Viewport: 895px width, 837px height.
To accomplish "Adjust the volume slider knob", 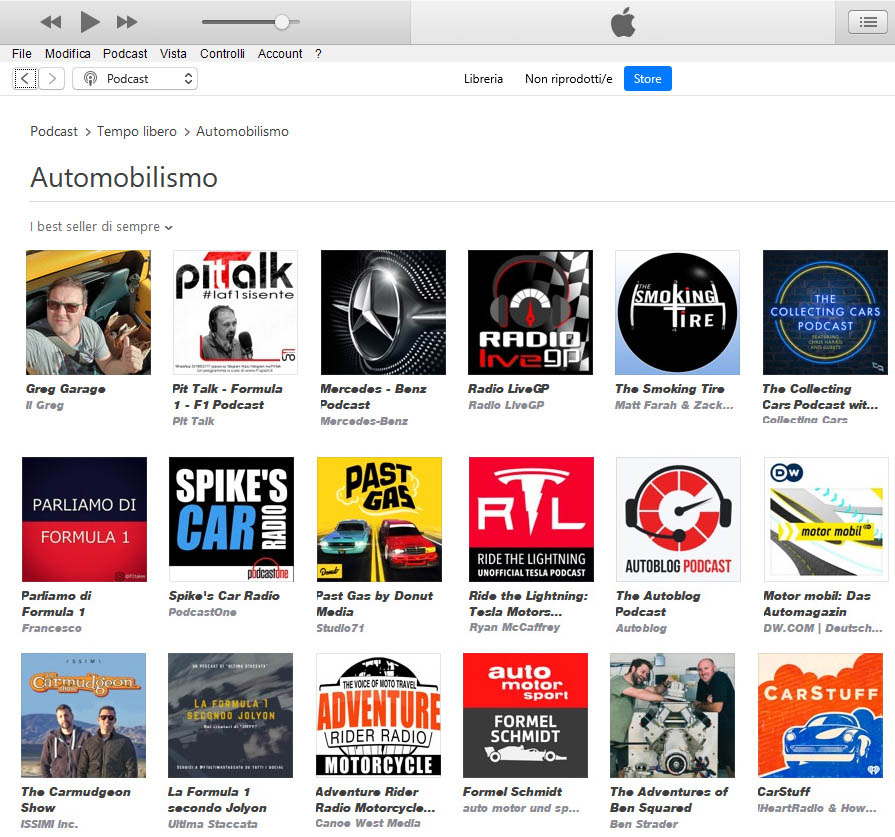I will point(281,22).
